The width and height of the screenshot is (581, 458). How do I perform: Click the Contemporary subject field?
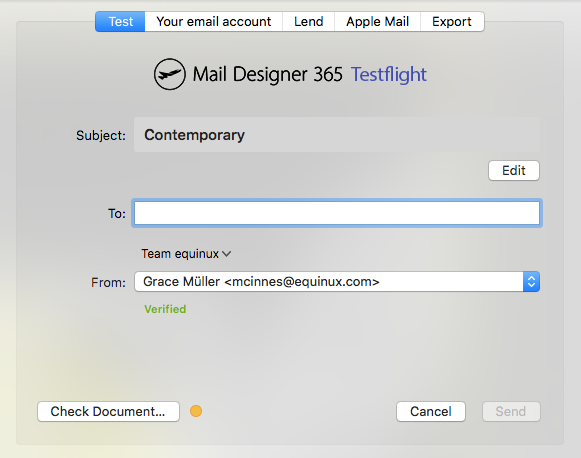click(336, 135)
